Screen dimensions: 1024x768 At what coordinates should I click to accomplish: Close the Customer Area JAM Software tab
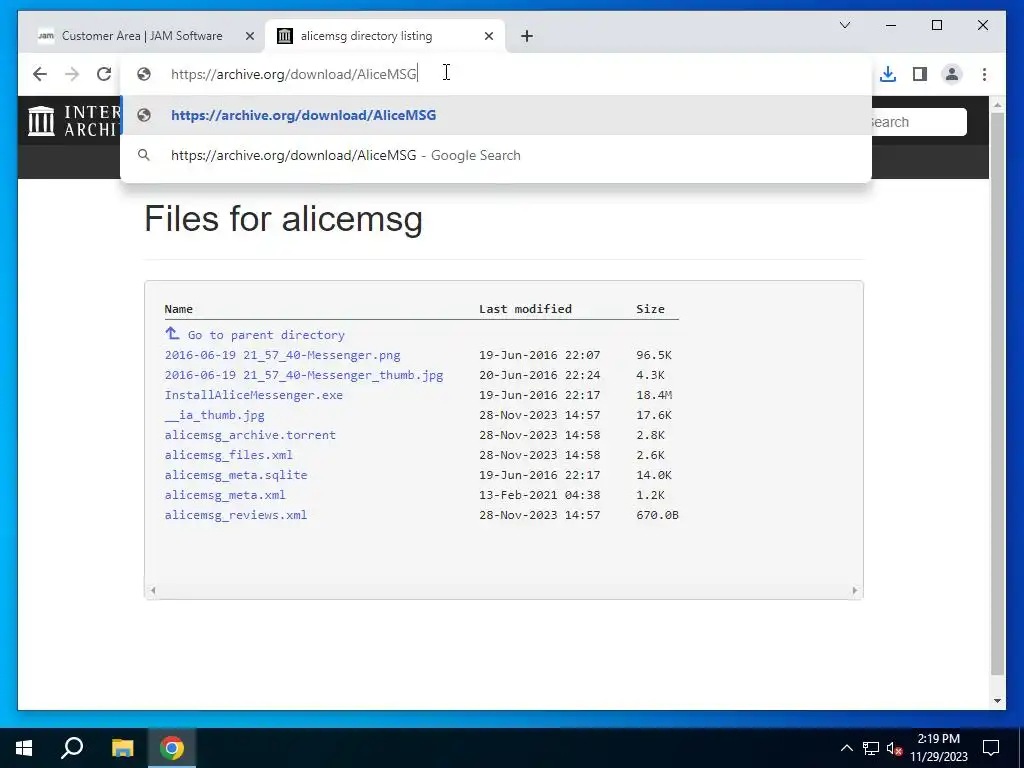coord(249,37)
